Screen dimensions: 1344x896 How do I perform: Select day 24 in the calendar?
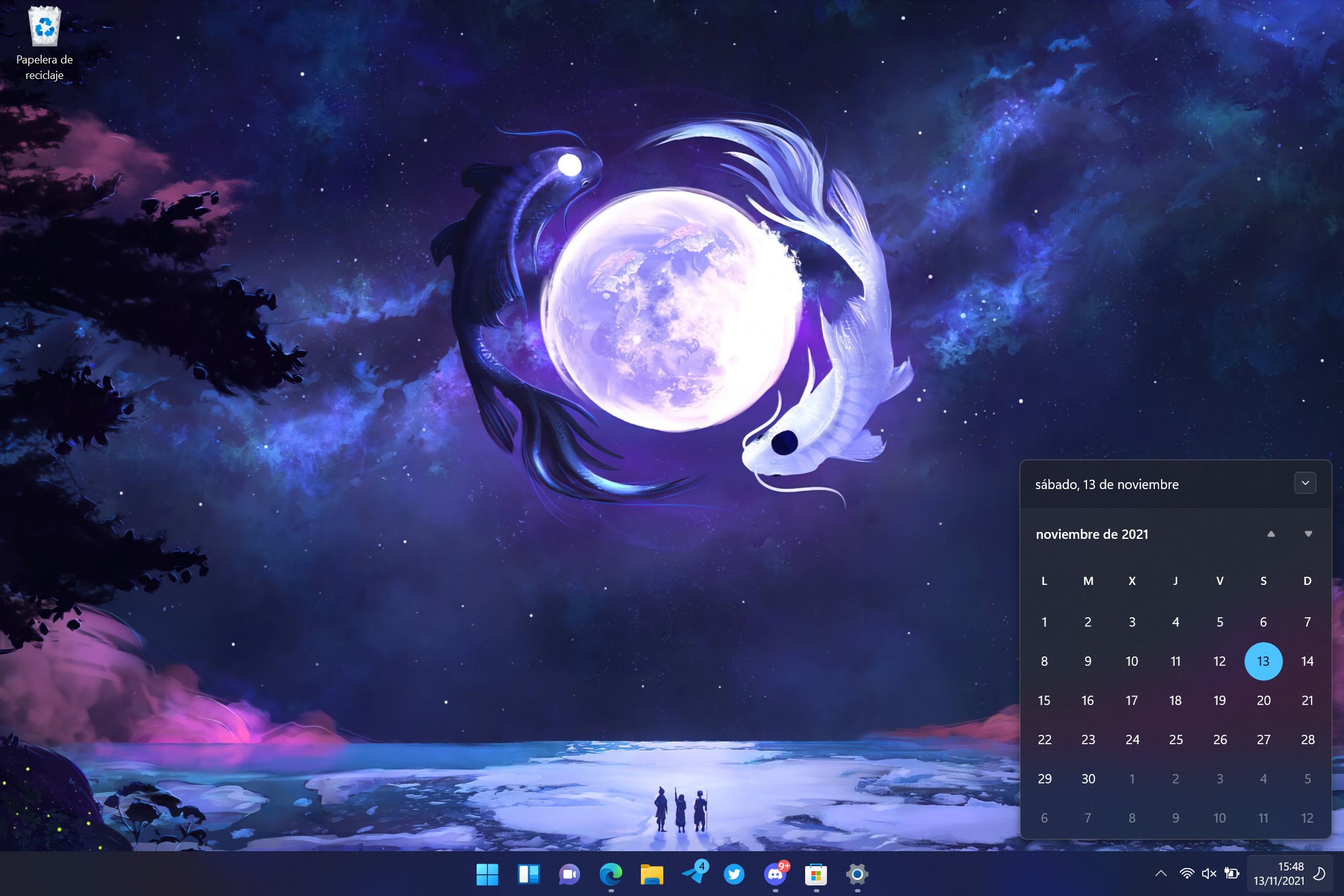coord(1132,739)
